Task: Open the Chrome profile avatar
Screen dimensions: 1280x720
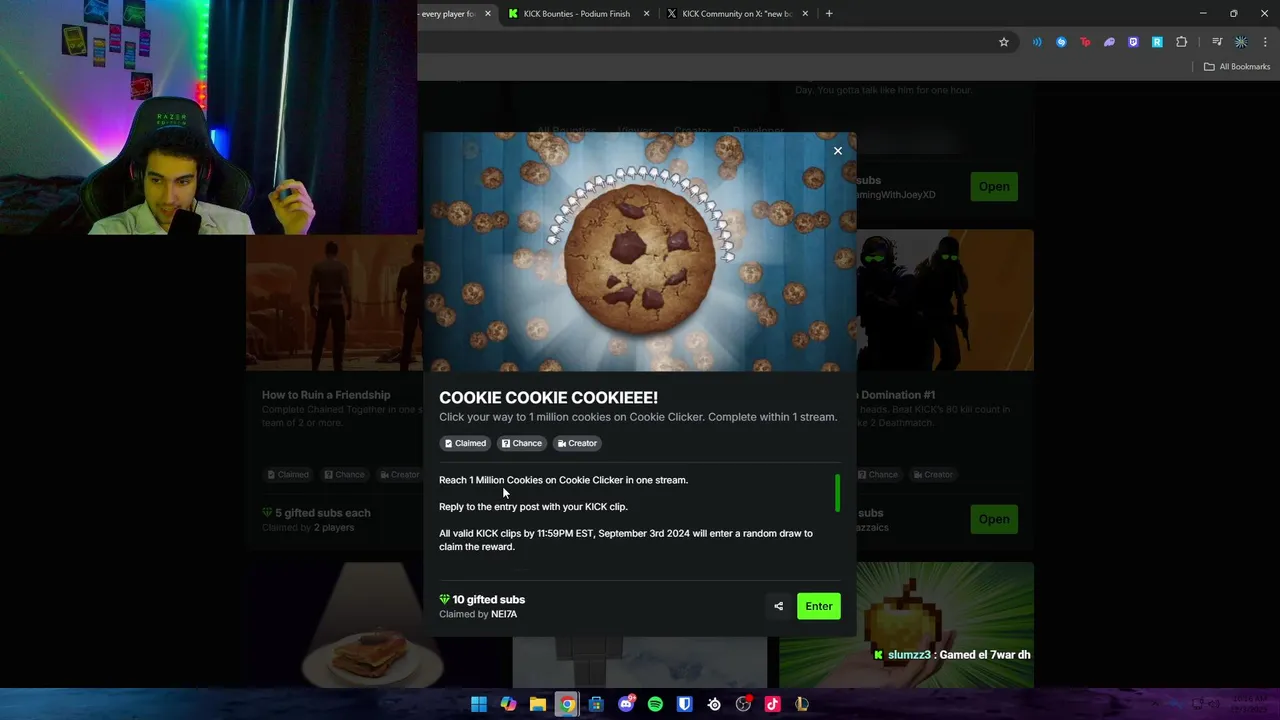Action: coord(1241,42)
